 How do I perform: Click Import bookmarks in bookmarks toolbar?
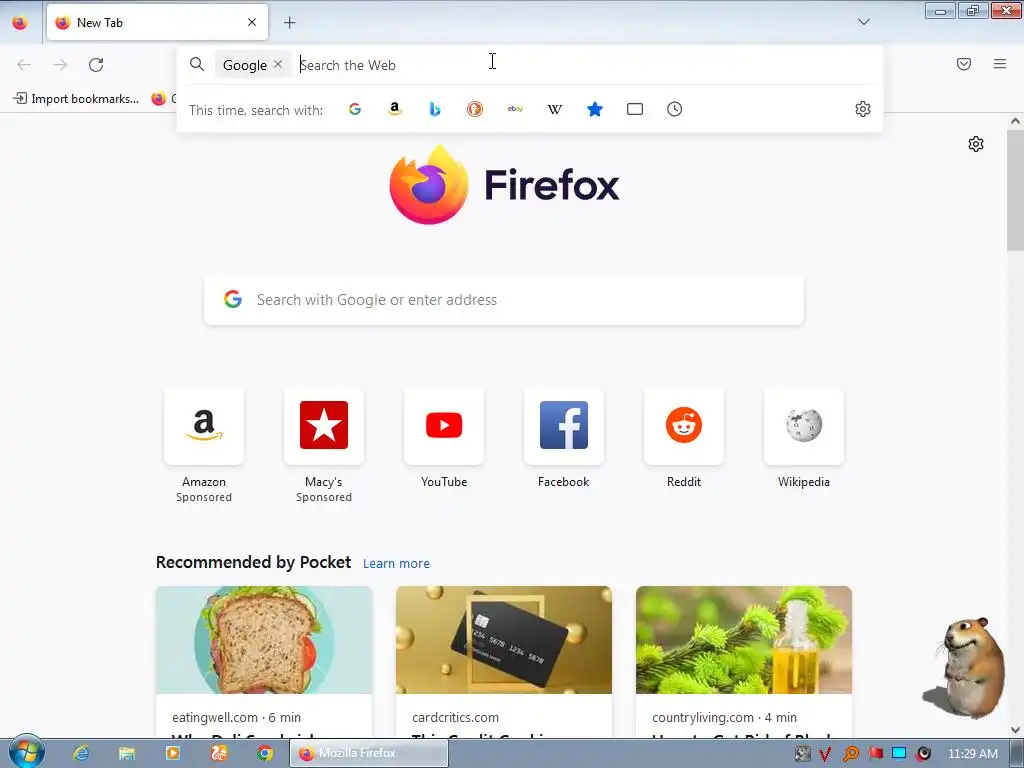(76, 99)
